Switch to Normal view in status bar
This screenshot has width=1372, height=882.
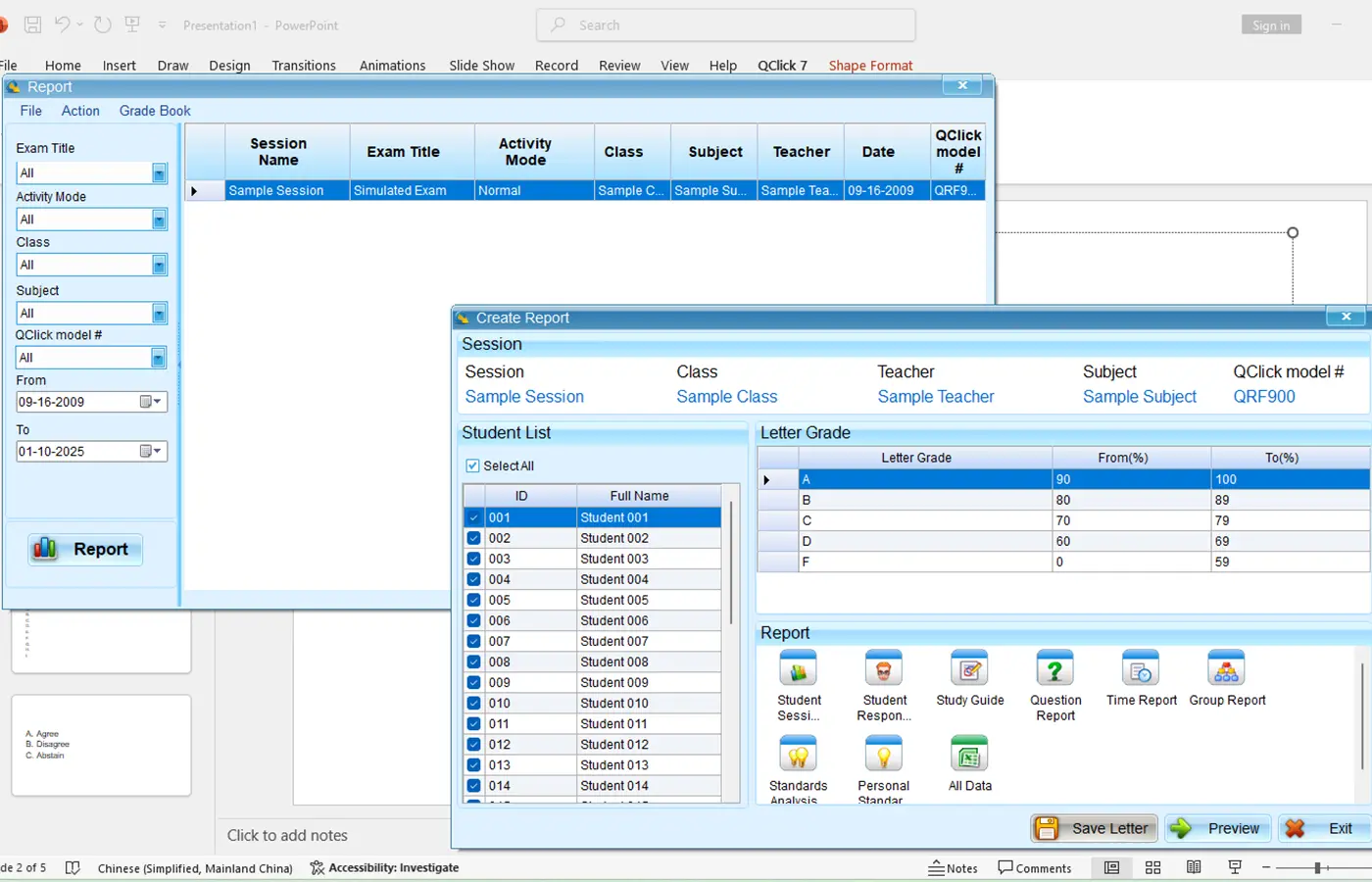pos(1111,867)
